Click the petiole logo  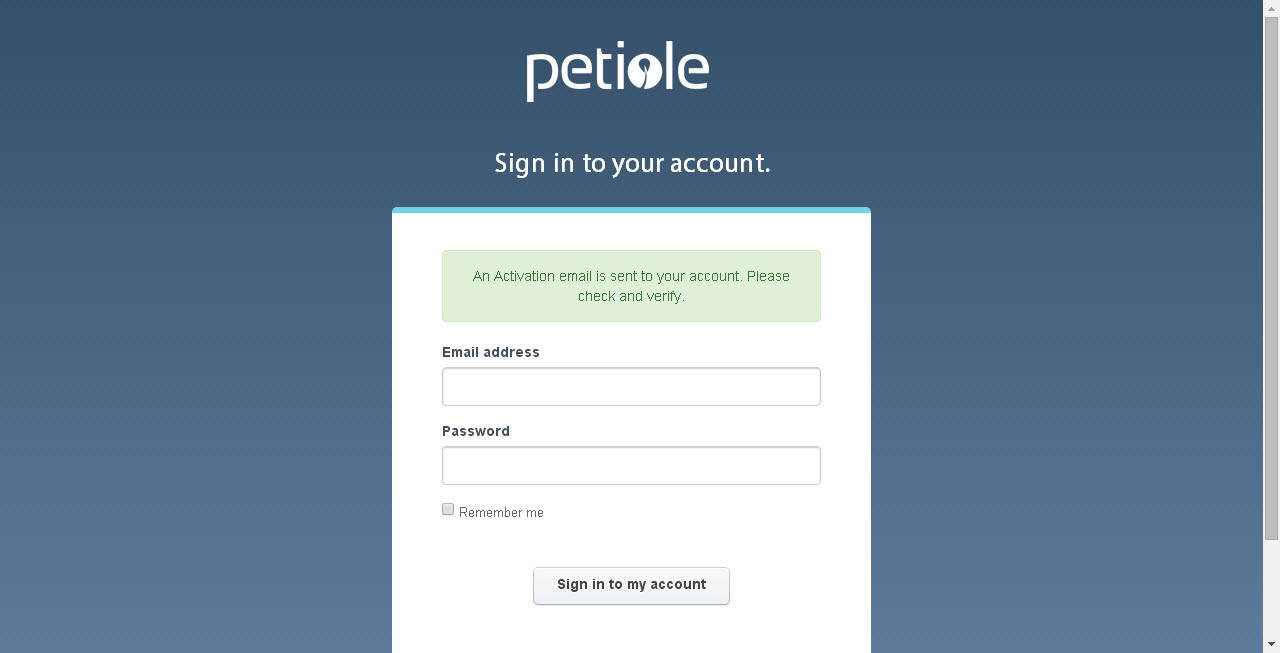click(x=617, y=71)
